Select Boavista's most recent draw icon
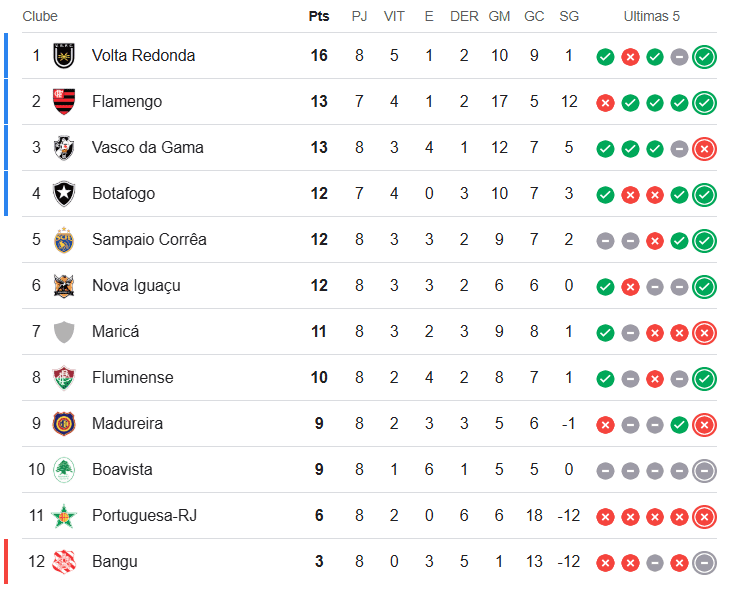This screenshot has width=733, height=589. click(x=704, y=471)
